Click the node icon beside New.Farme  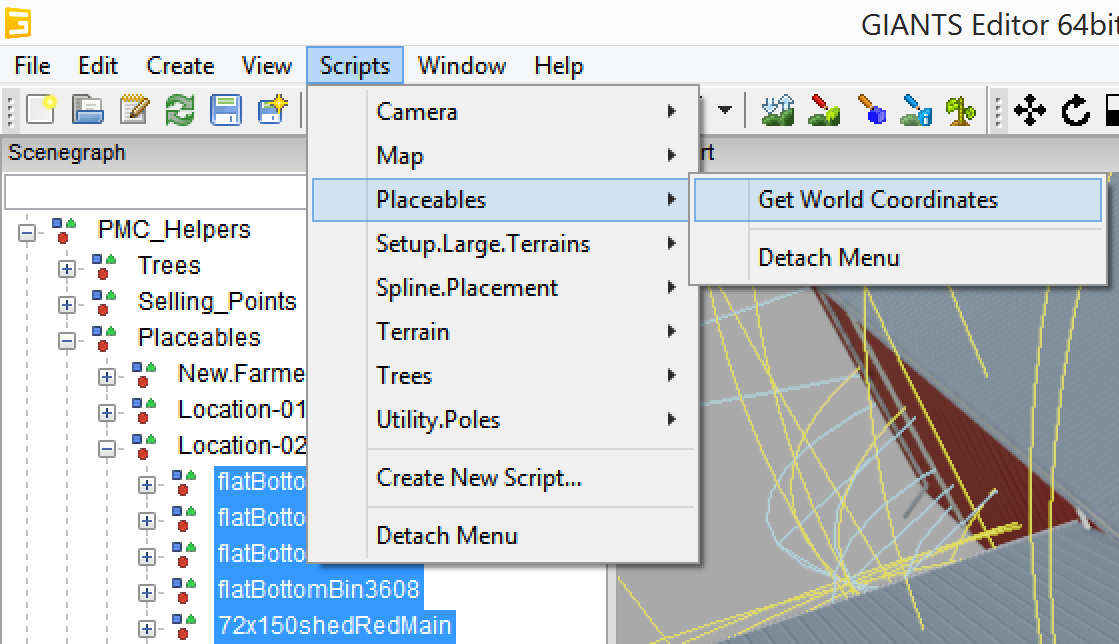point(144,374)
